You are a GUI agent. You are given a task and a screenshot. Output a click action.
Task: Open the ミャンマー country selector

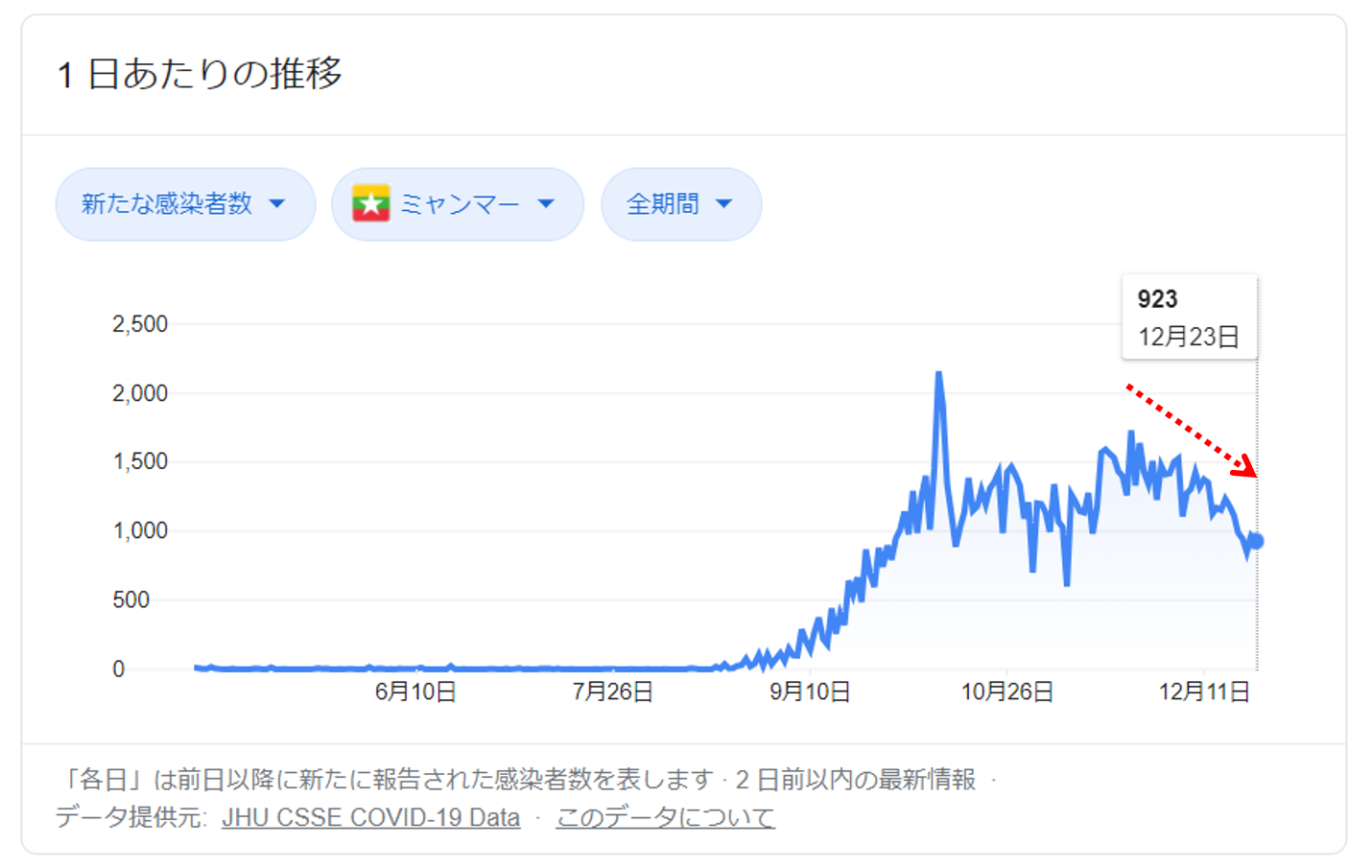(458, 203)
